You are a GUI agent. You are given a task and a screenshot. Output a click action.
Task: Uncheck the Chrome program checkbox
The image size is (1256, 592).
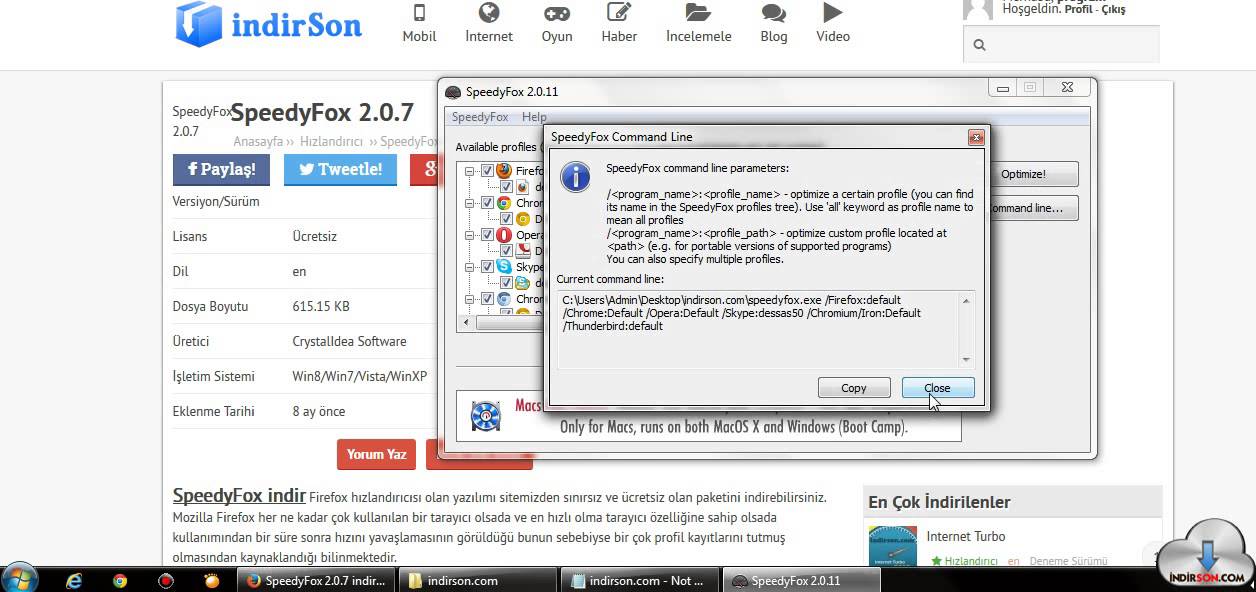coord(487,203)
